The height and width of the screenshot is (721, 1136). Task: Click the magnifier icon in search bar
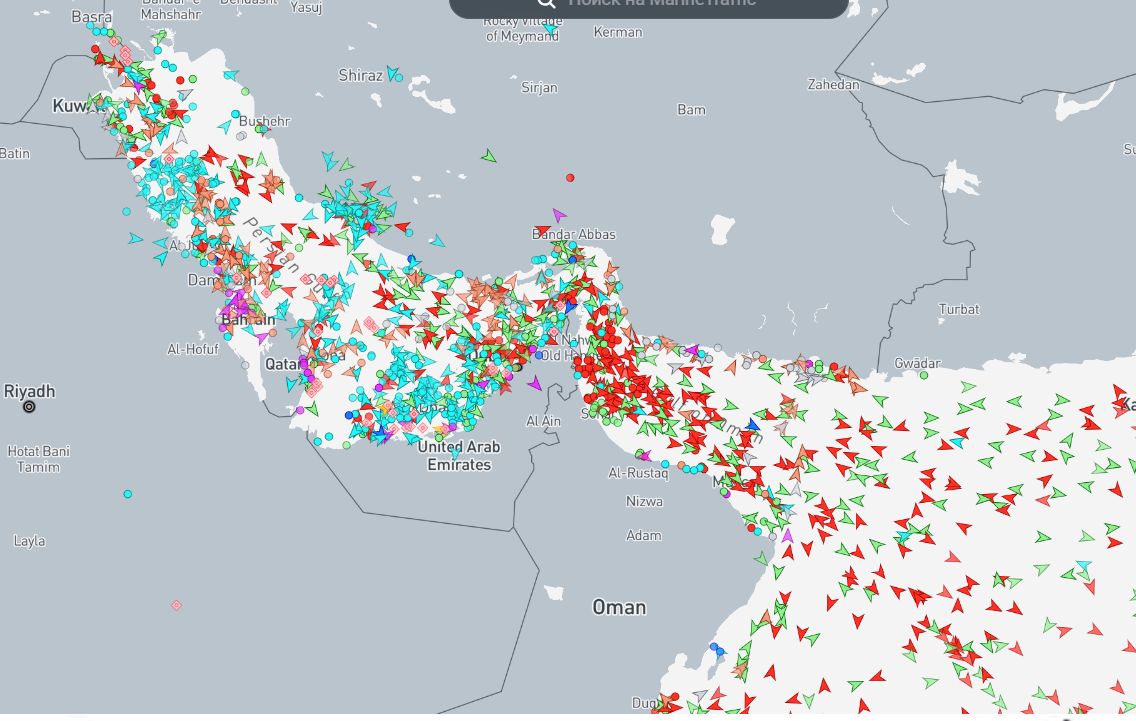click(x=546, y=4)
